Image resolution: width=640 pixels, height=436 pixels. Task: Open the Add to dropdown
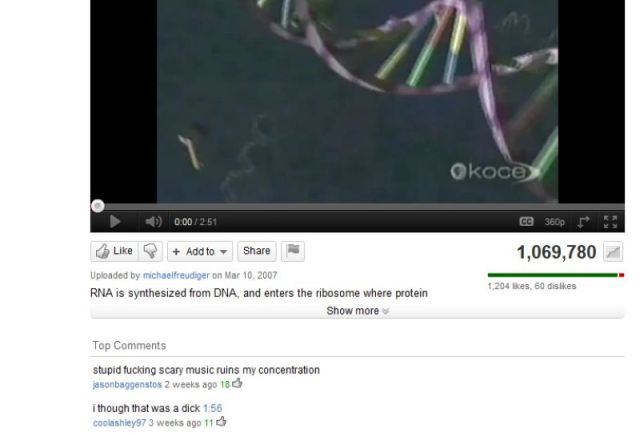coord(200,251)
